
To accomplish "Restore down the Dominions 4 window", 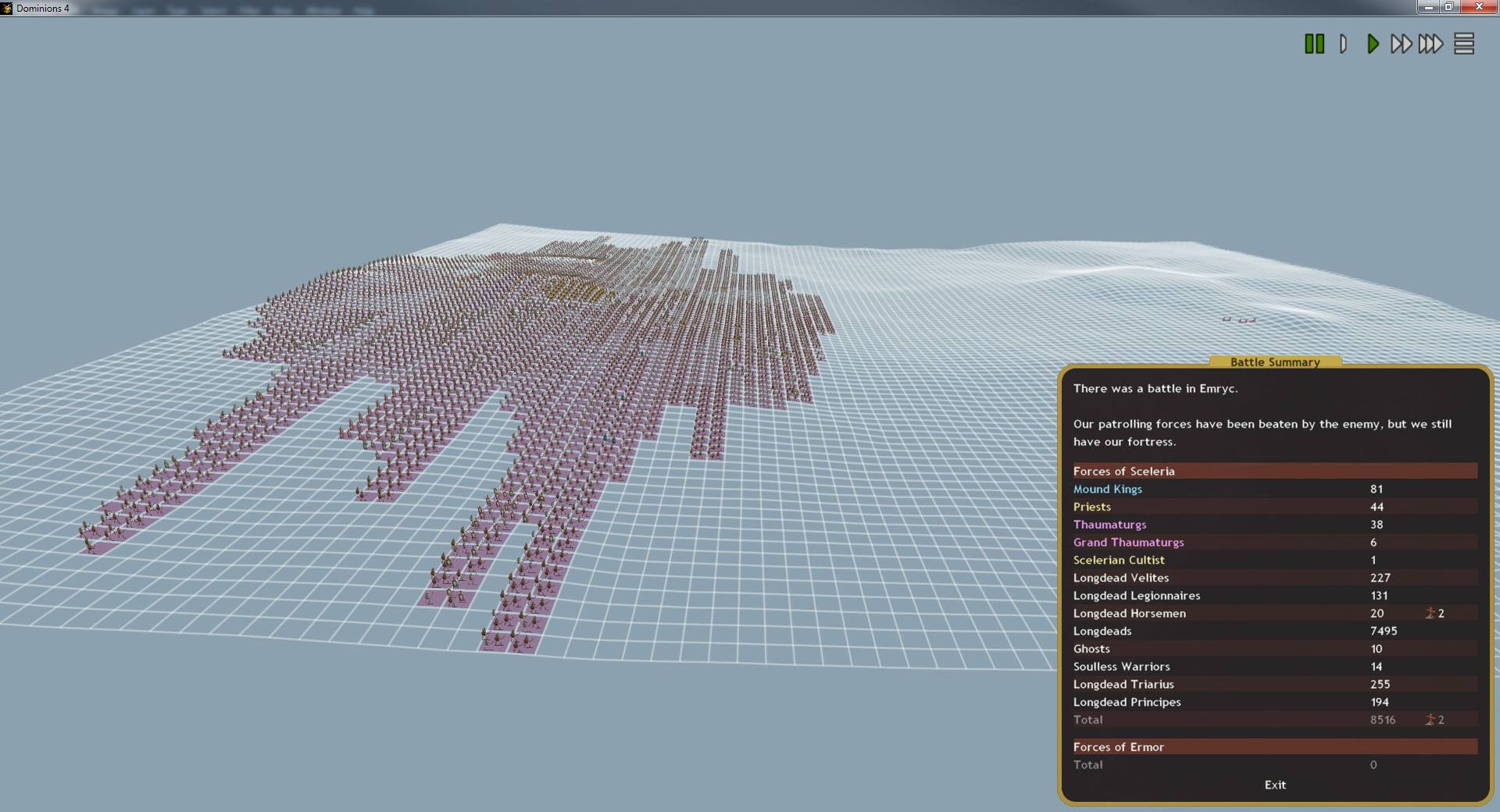I will [x=1448, y=7].
